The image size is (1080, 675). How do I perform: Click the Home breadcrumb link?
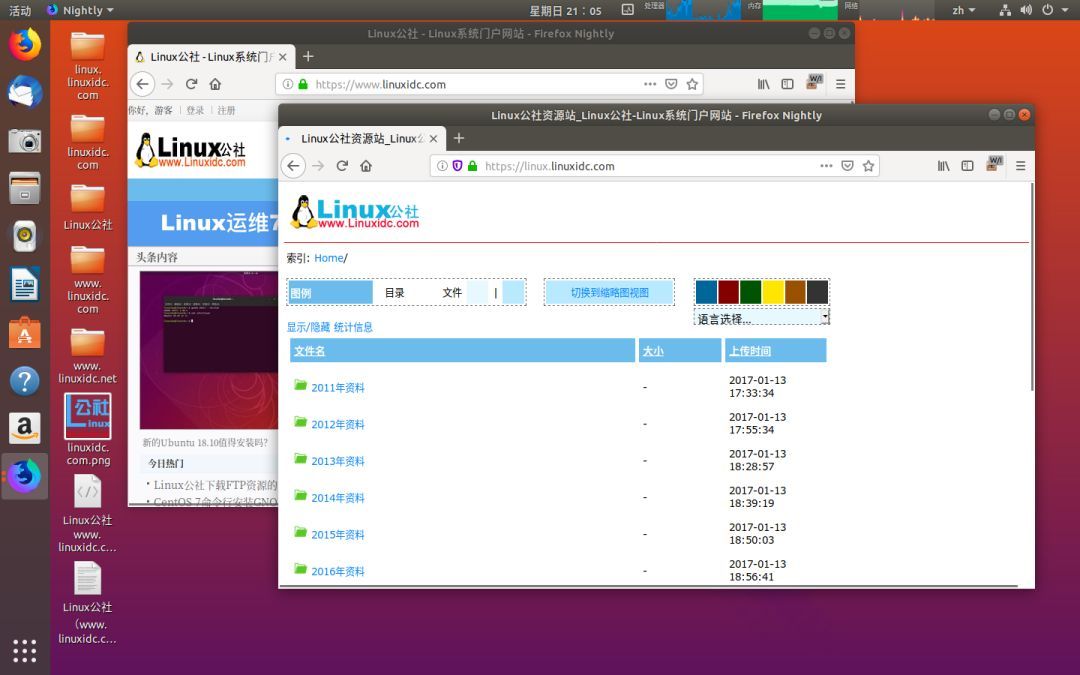click(x=329, y=258)
